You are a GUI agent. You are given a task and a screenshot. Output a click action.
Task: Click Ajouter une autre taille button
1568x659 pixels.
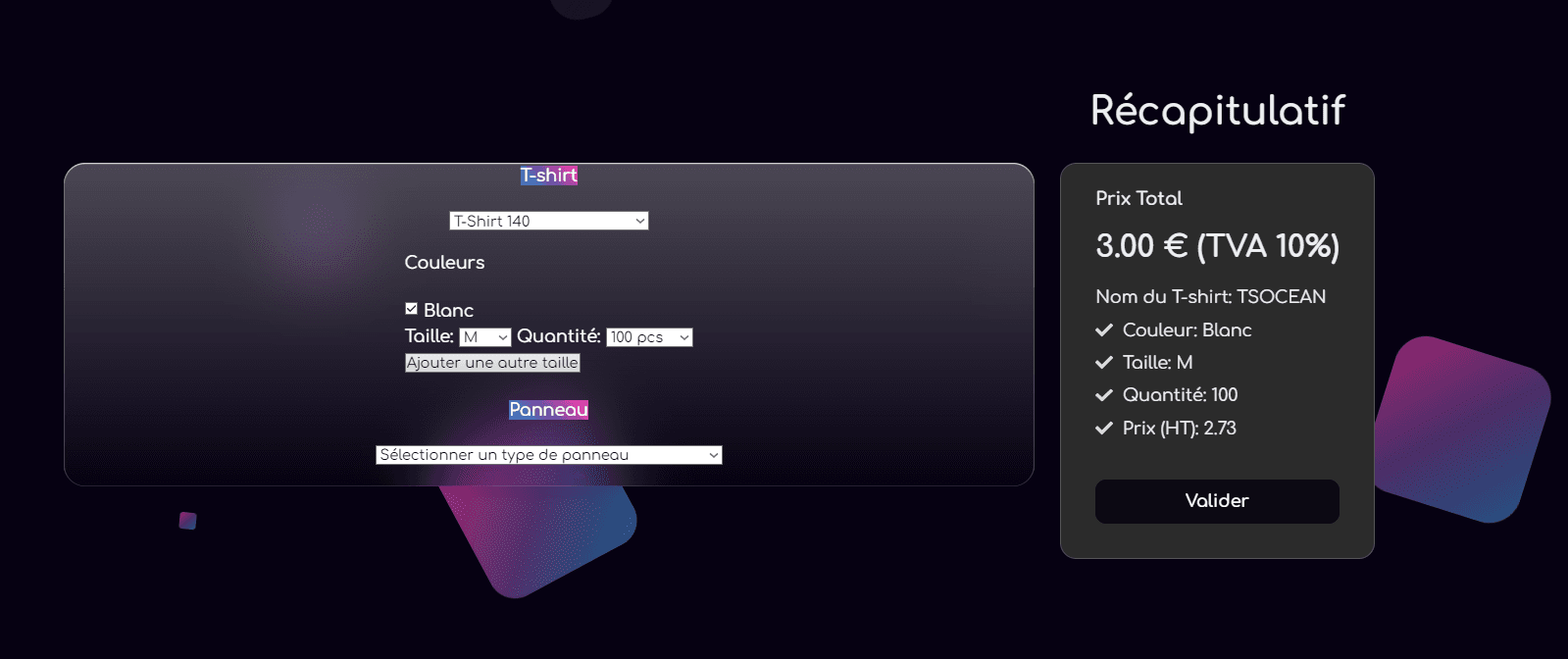[492, 363]
